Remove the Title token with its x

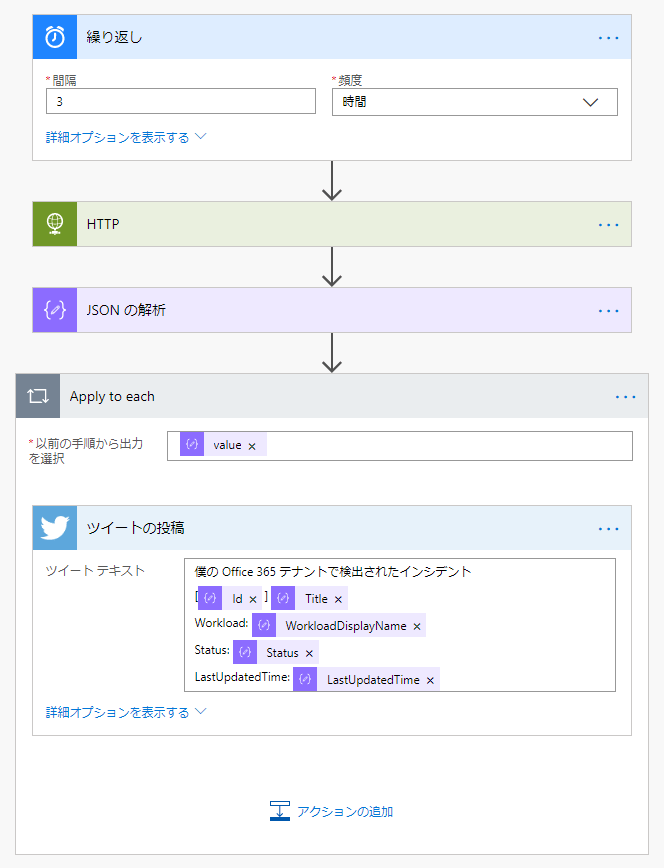(338, 600)
